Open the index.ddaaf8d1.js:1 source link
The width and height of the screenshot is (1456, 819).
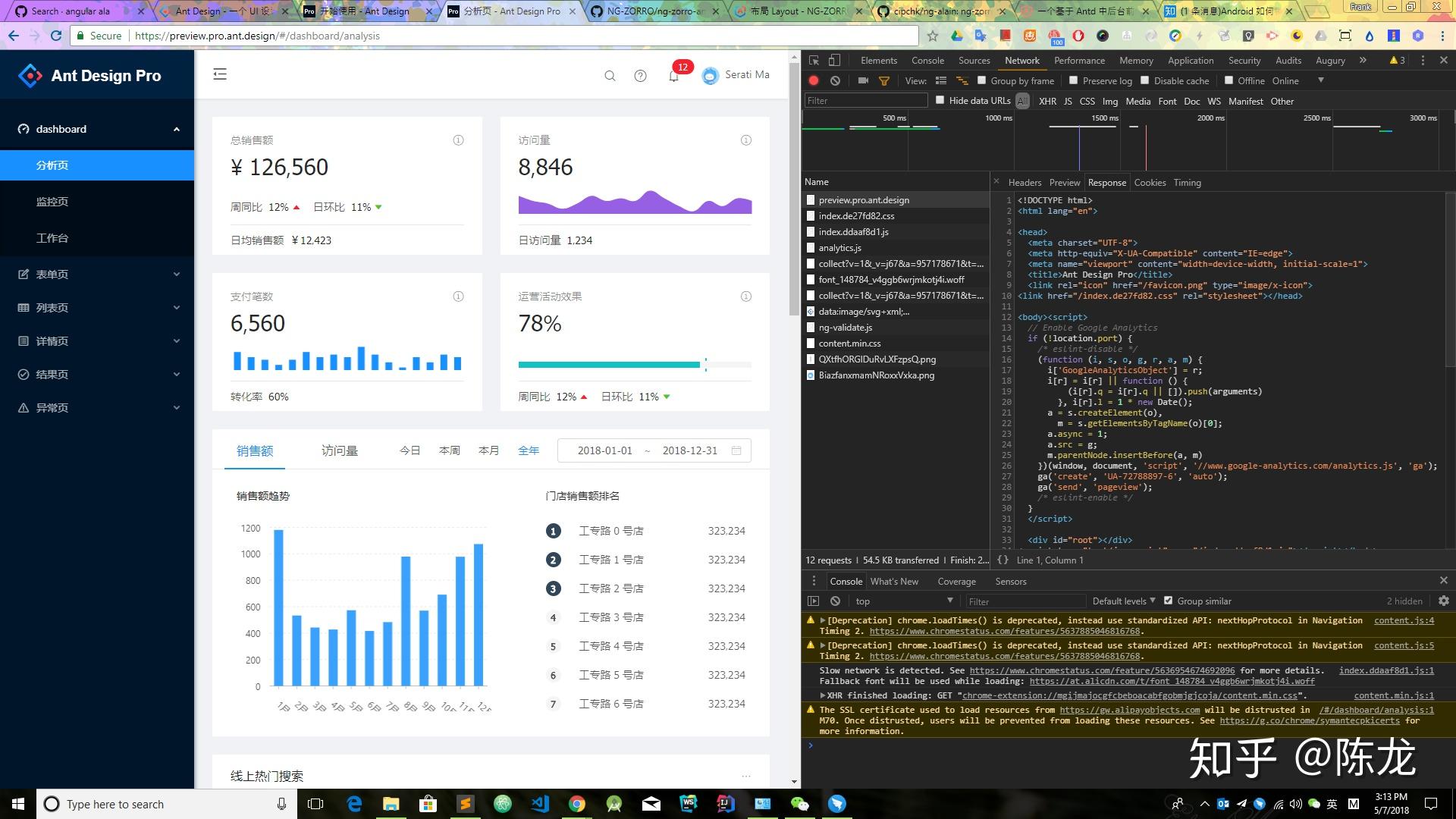tap(1386, 670)
